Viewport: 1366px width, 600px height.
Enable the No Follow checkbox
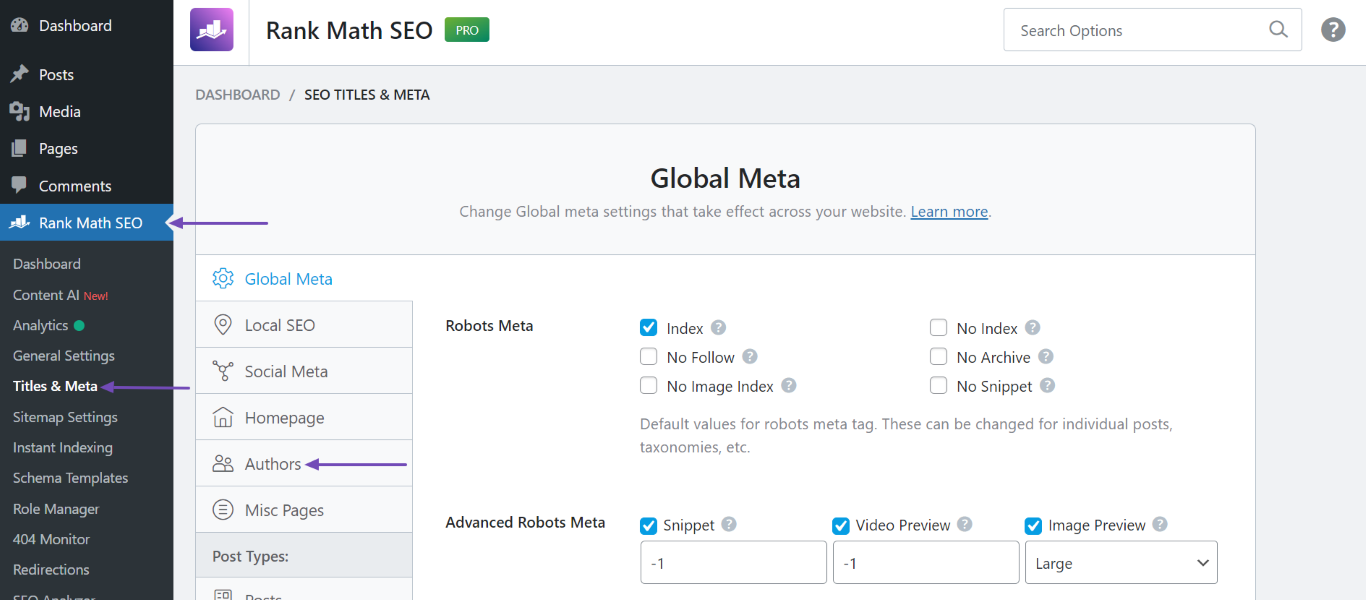(649, 357)
